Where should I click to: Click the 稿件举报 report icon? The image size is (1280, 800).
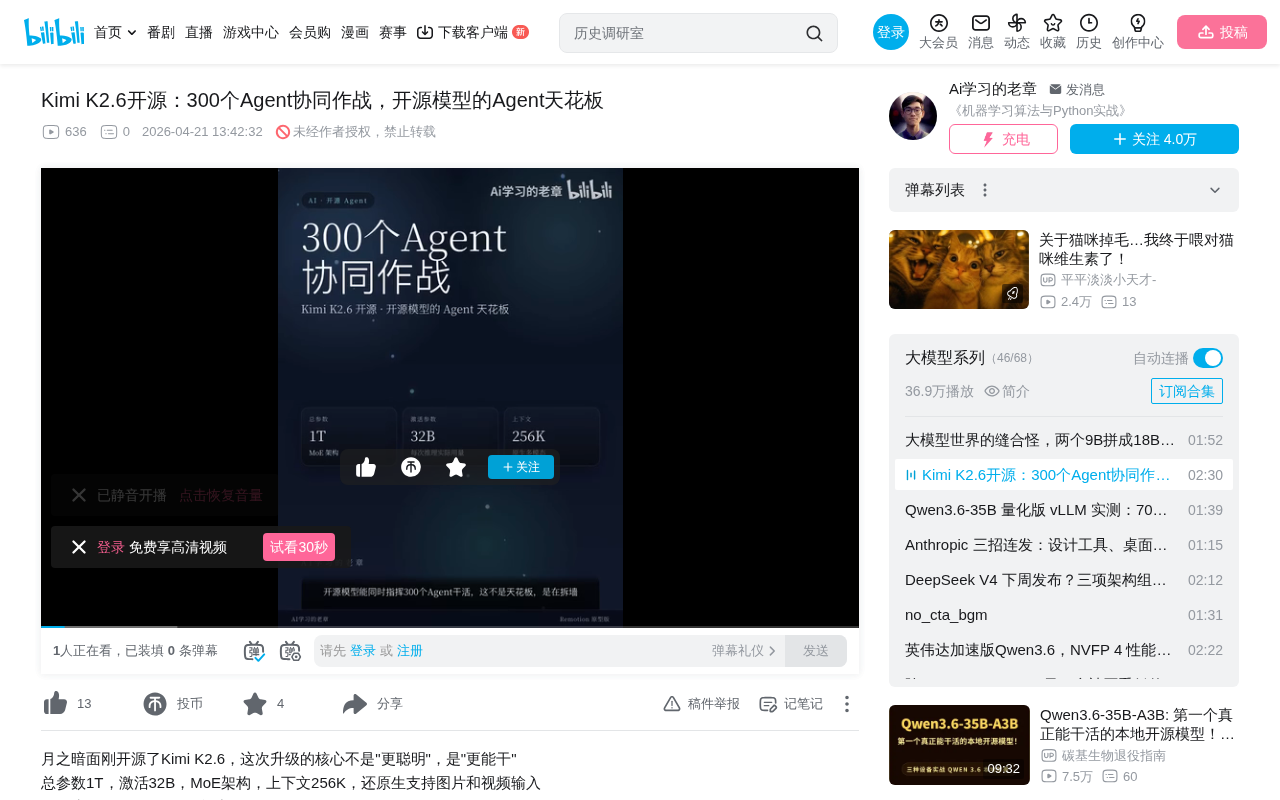click(672, 704)
